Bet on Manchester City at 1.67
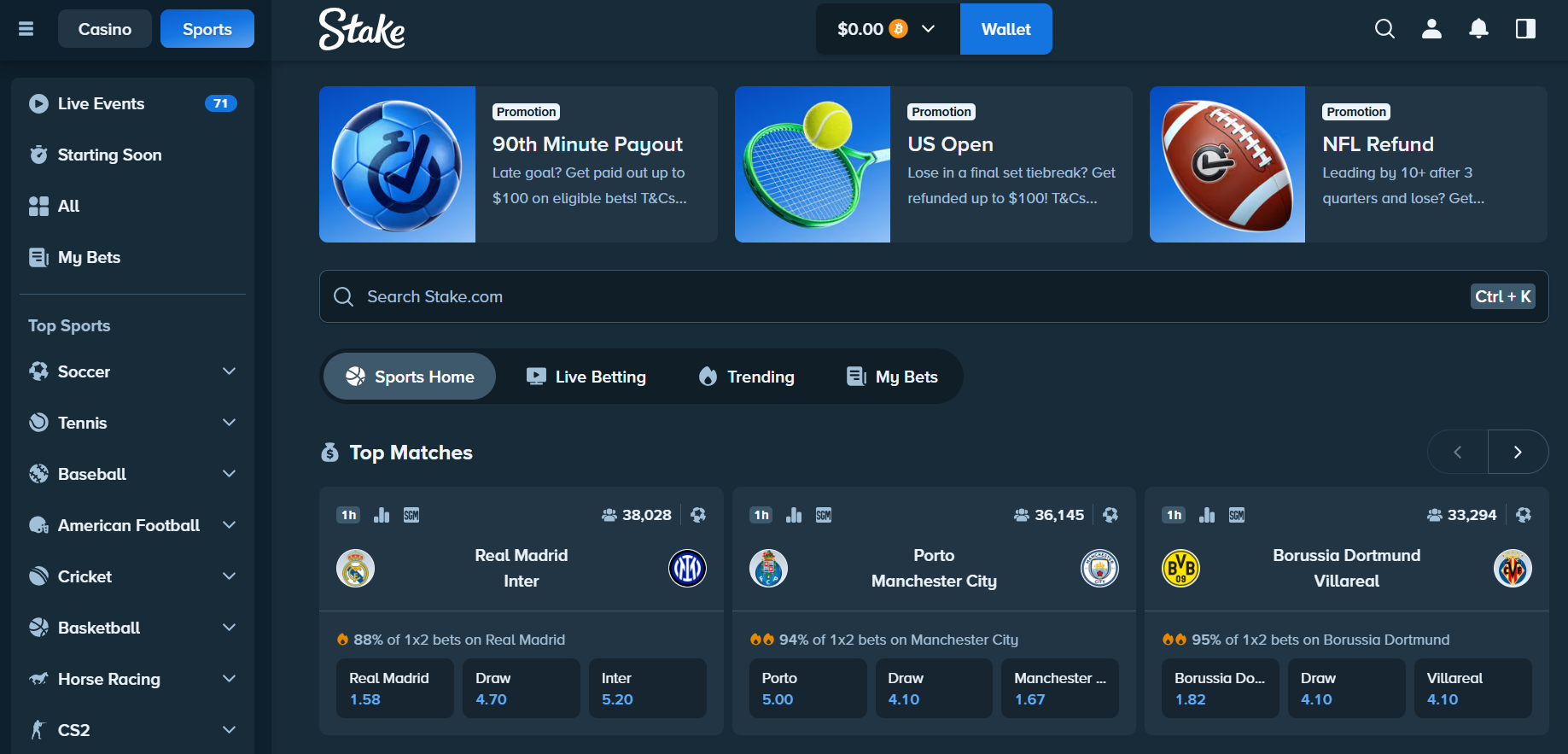 1060,688
